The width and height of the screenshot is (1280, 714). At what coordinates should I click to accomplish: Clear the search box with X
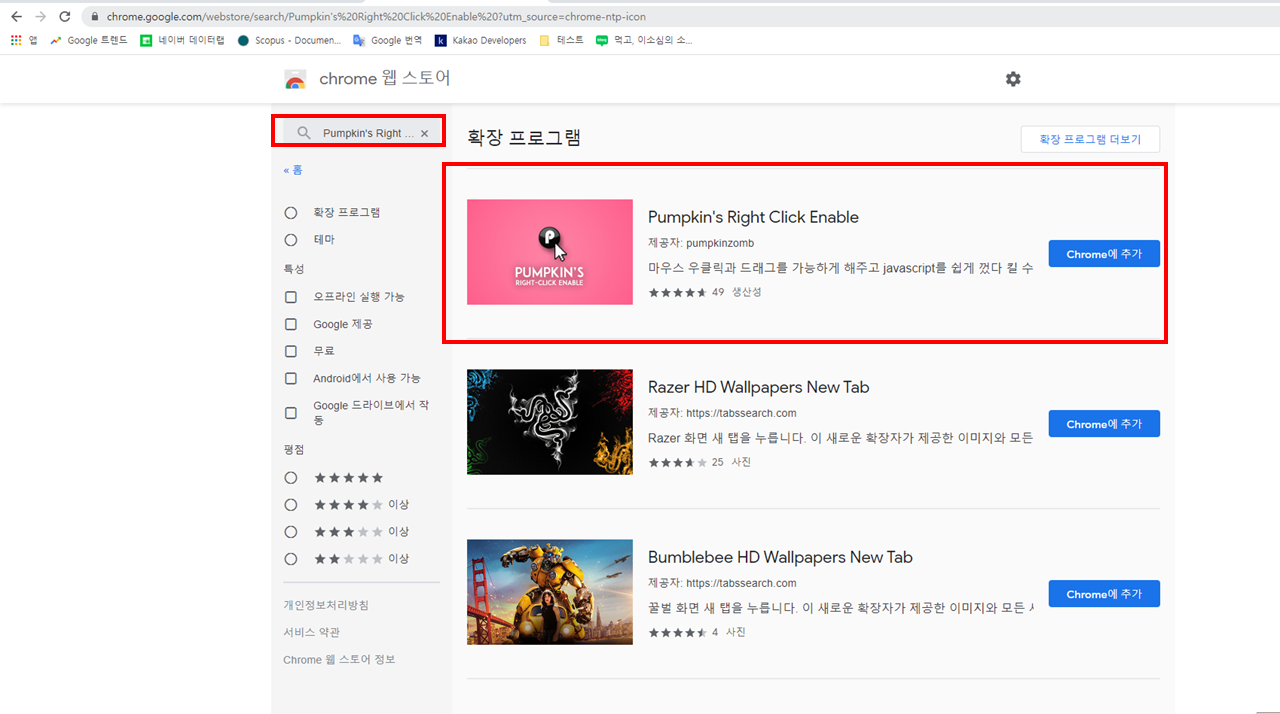424,133
